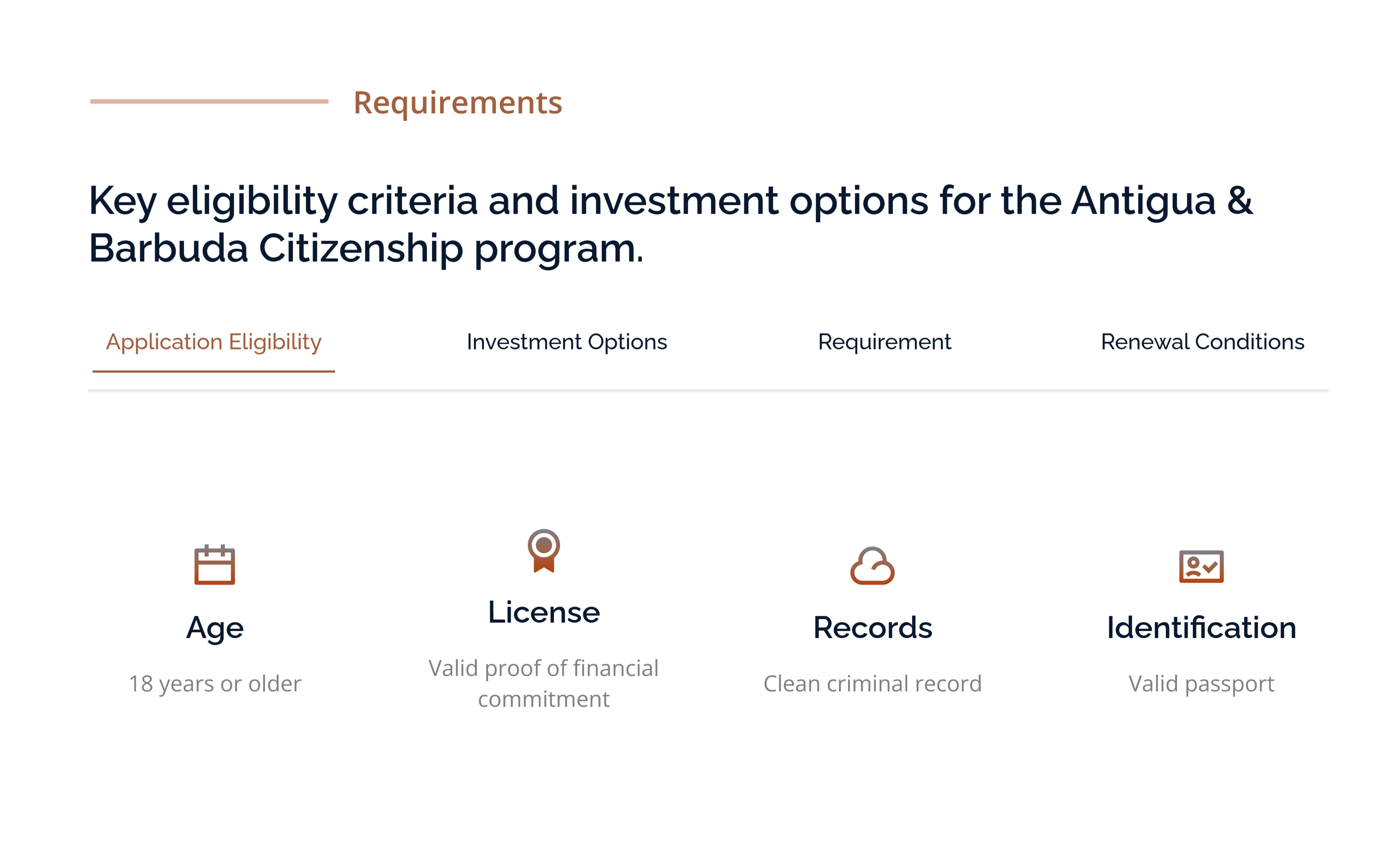Click the "Valid passport" description
Screen dimensions: 1400x854
click(x=1201, y=684)
